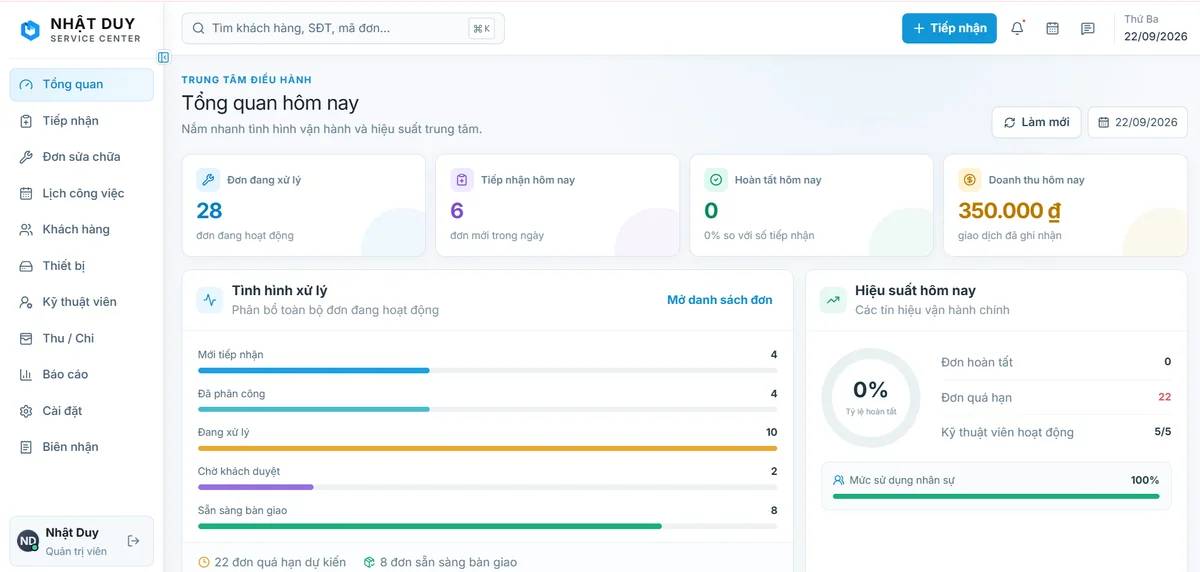
Task: Click the pulse icon beside Tình hình xử lý
Action: pyautogui.click(x=210, y=299)
